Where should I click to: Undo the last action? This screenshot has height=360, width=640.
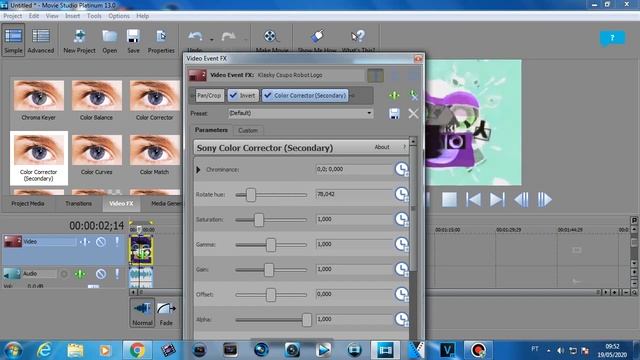(195, 38)
